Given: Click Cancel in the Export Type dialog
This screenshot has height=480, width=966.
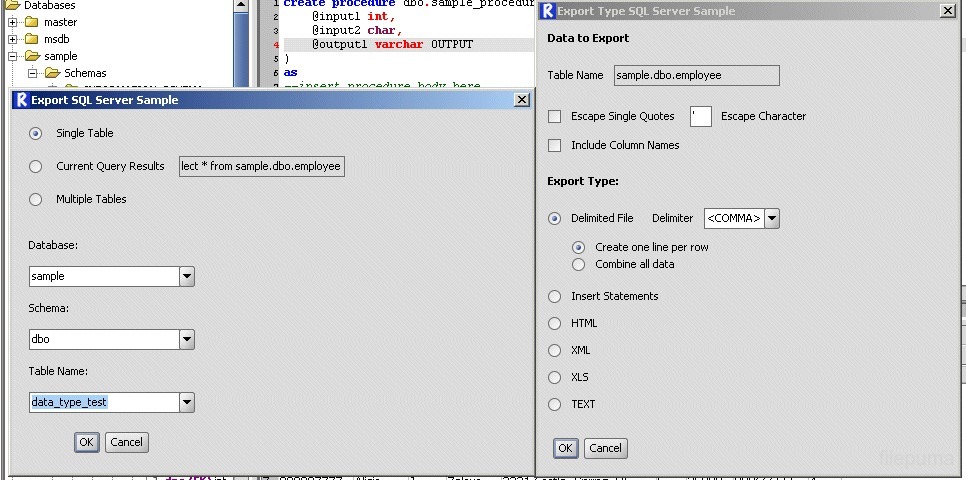Looking at the screenshot, I should point(606,448).
